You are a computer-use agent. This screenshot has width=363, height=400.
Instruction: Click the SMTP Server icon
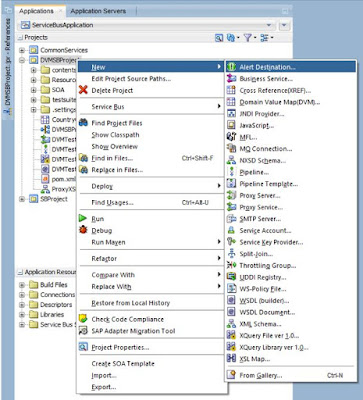click(231, 219)
